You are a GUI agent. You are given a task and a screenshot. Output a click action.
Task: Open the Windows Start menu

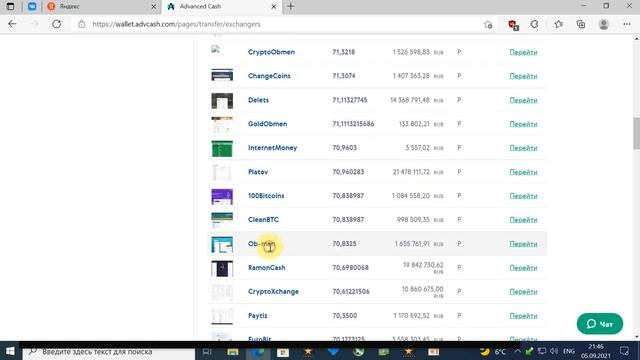[10, 351]
